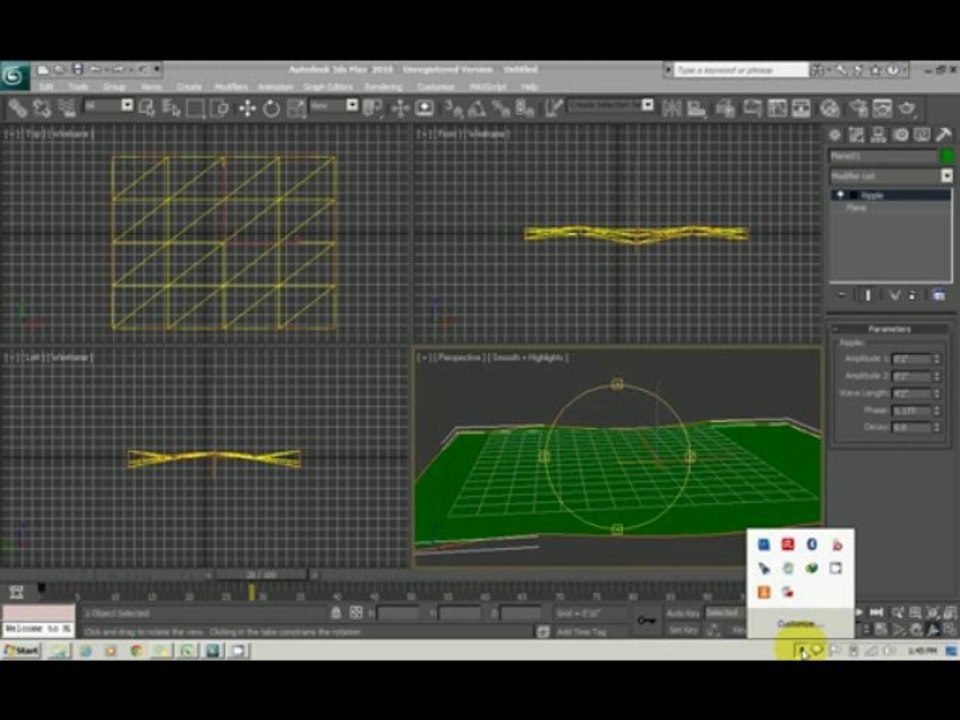This screenshot has height=720, width=960.
Task: Click Make Unique below modifier stack
Action: tap(894, 295)
